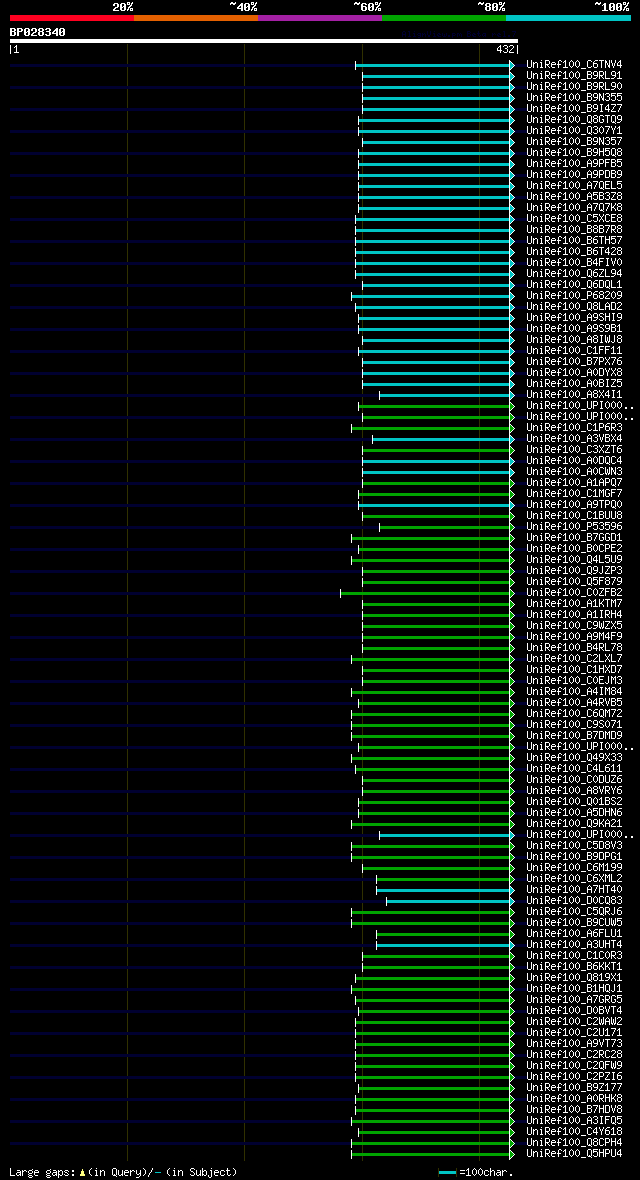640x1180 pixels.
Task: Select the white BP028340 query bar
Action: pos(264,41)
